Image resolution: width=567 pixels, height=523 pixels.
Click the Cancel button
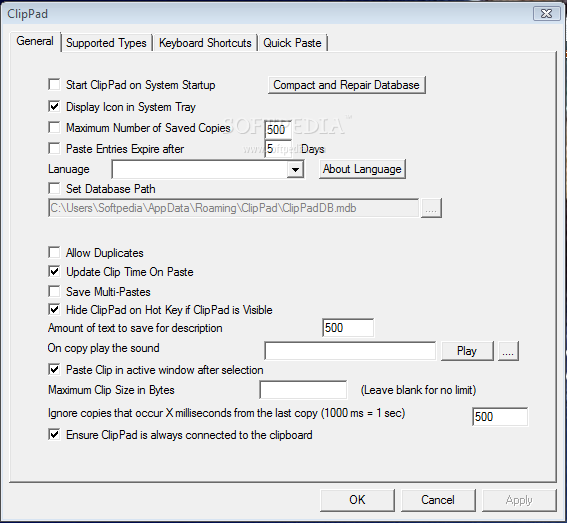[438, 500]
